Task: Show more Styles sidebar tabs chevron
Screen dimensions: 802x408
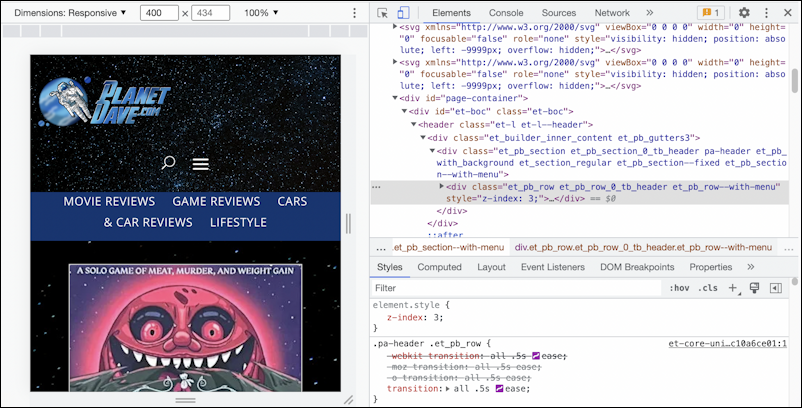Action: (x=750, y=267)
